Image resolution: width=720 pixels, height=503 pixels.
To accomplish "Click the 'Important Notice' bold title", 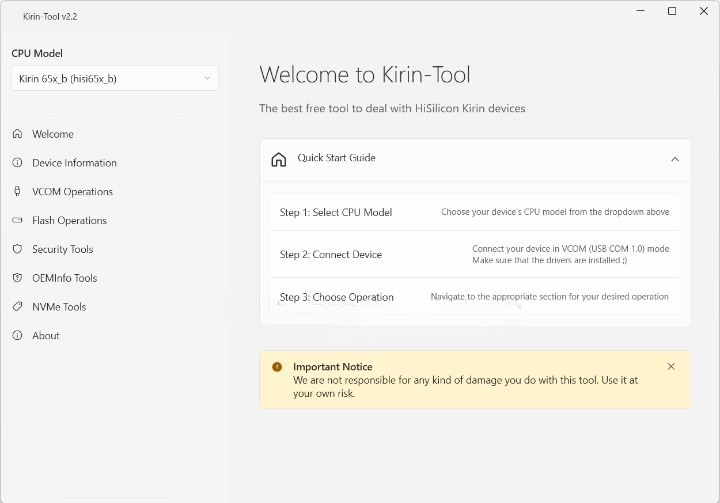I will point(332,367).
